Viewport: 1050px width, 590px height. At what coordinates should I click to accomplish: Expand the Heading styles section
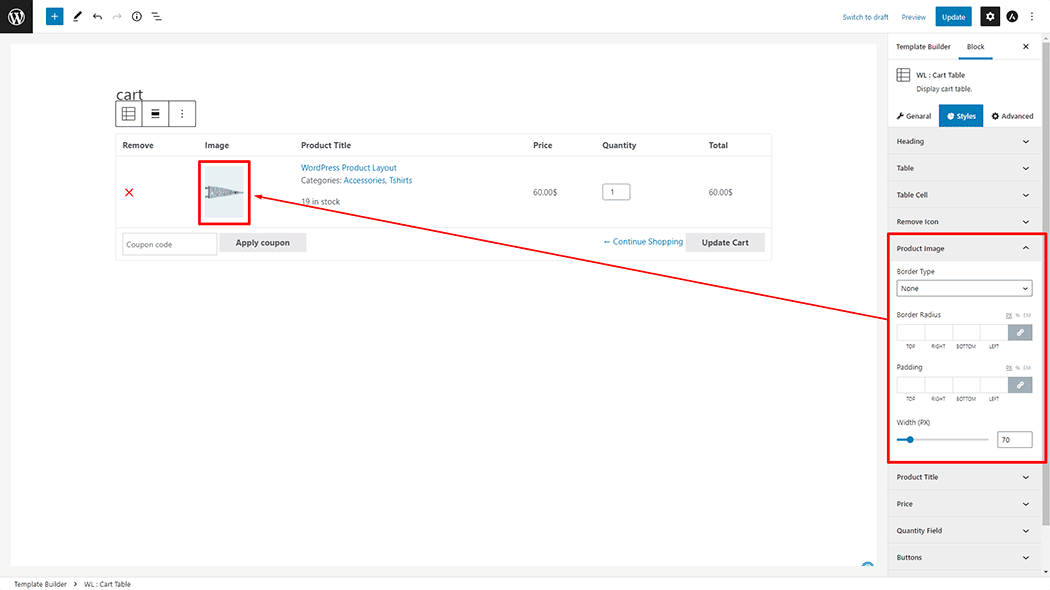[x=964, y=142]
